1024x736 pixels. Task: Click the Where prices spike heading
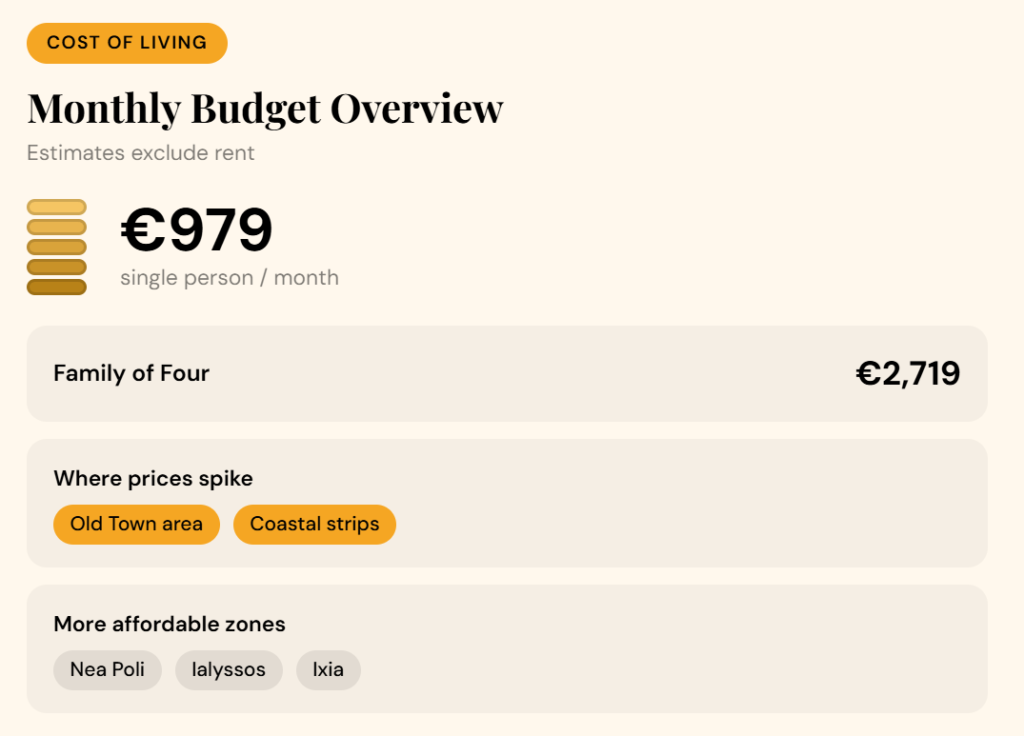click(x=153, y=478)
